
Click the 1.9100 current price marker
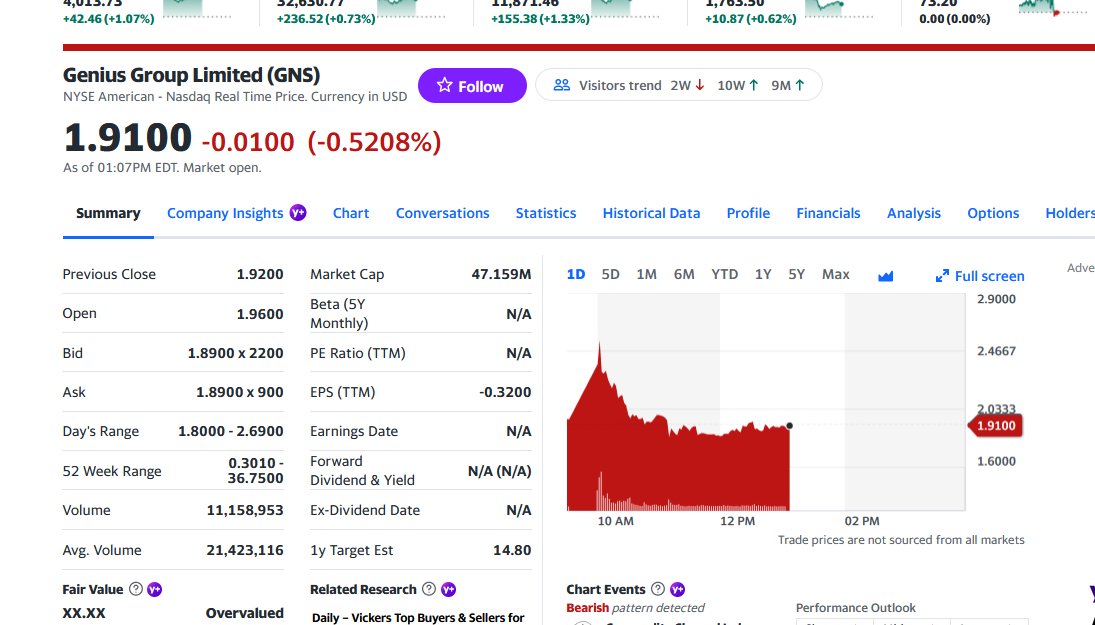(995, 425)
